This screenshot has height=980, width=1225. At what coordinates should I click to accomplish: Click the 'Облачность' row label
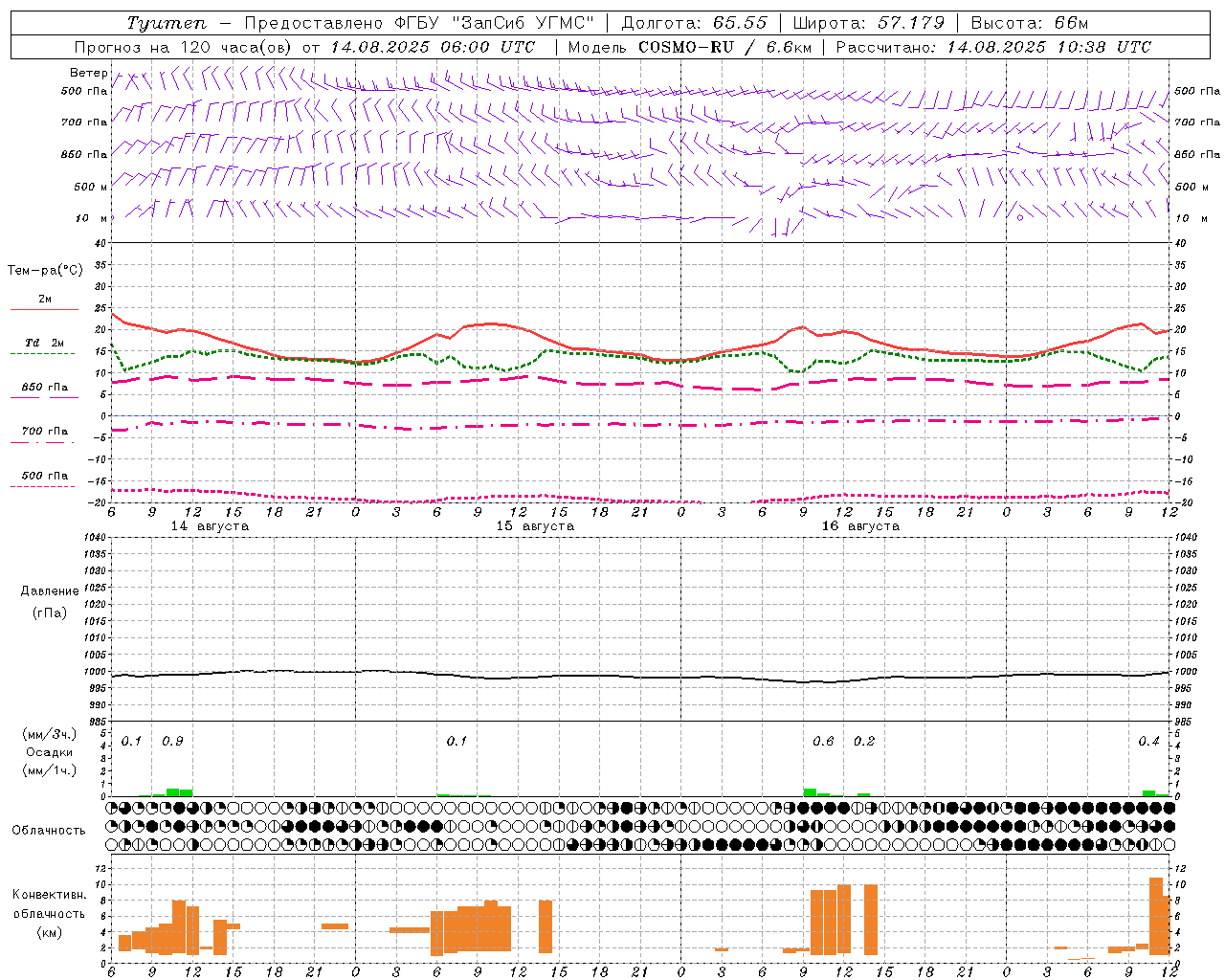click(x=49, y=831)
